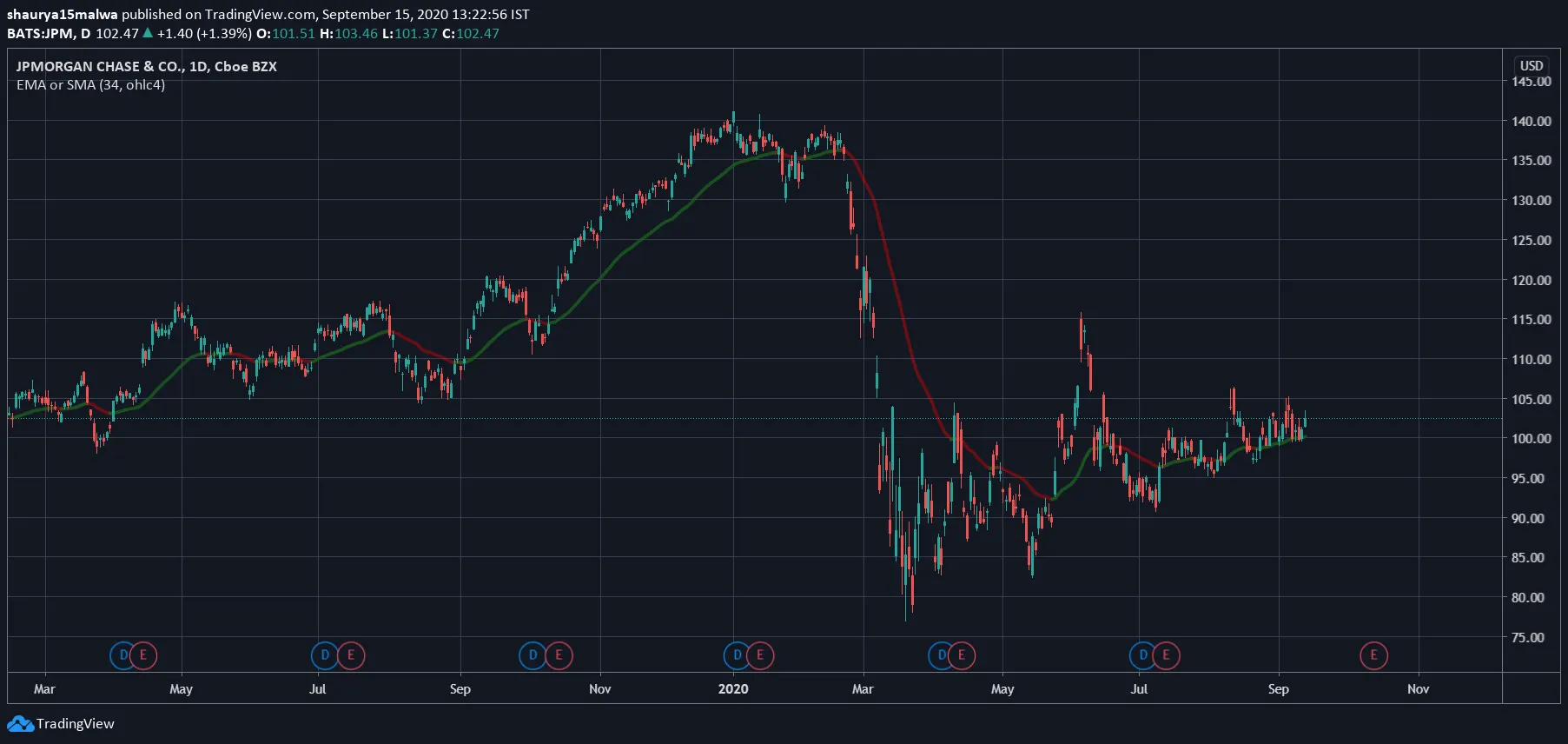Open the July 2020 earnings E marker

(x=1166, y=655)
